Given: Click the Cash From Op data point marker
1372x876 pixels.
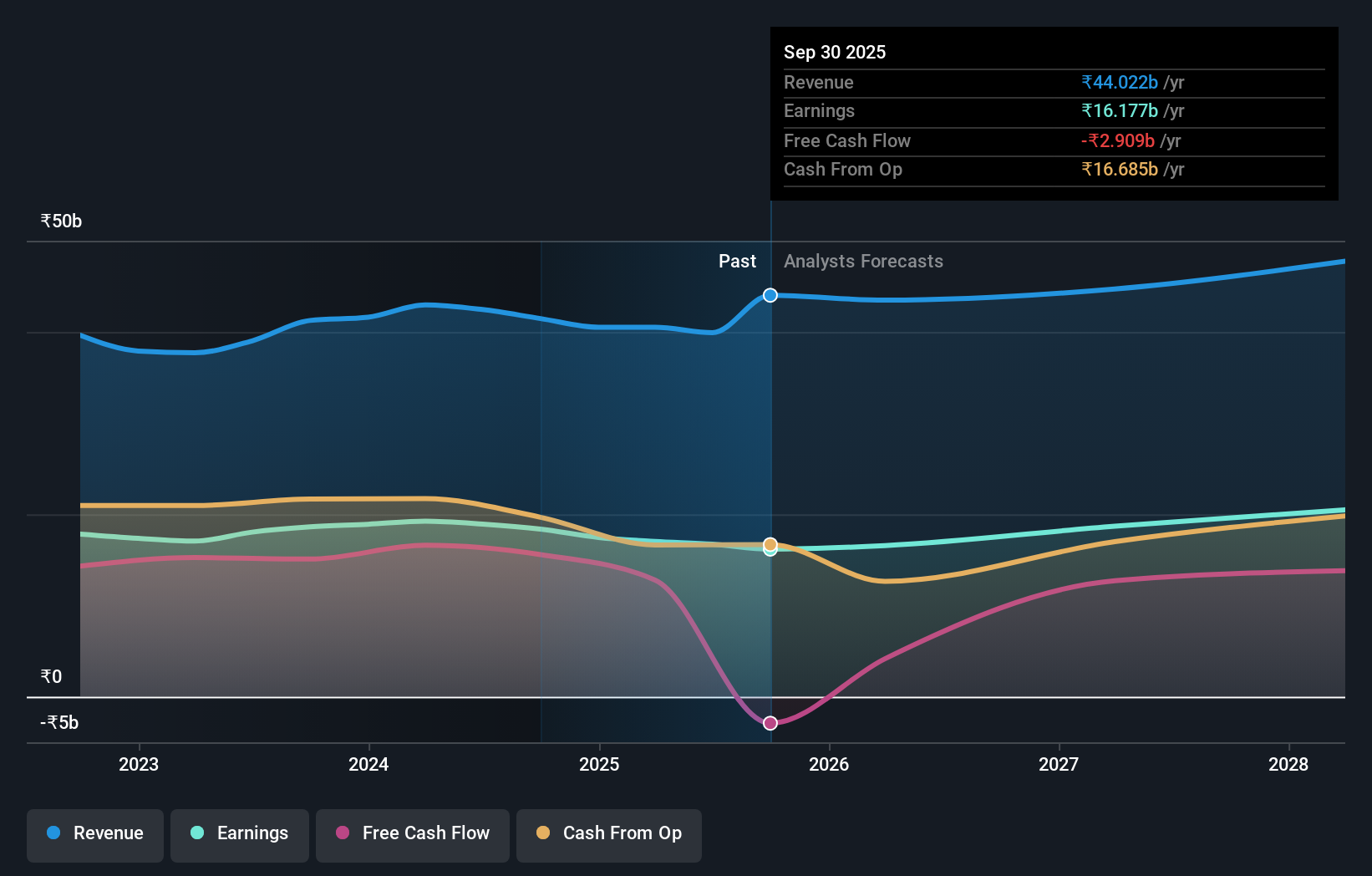Looking at the screenshot, I should pyautogui.click(x=770, y=547).
